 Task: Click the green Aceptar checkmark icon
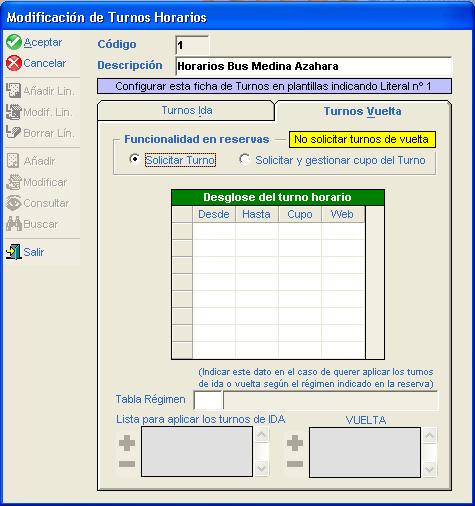click(x=14, y=42)
